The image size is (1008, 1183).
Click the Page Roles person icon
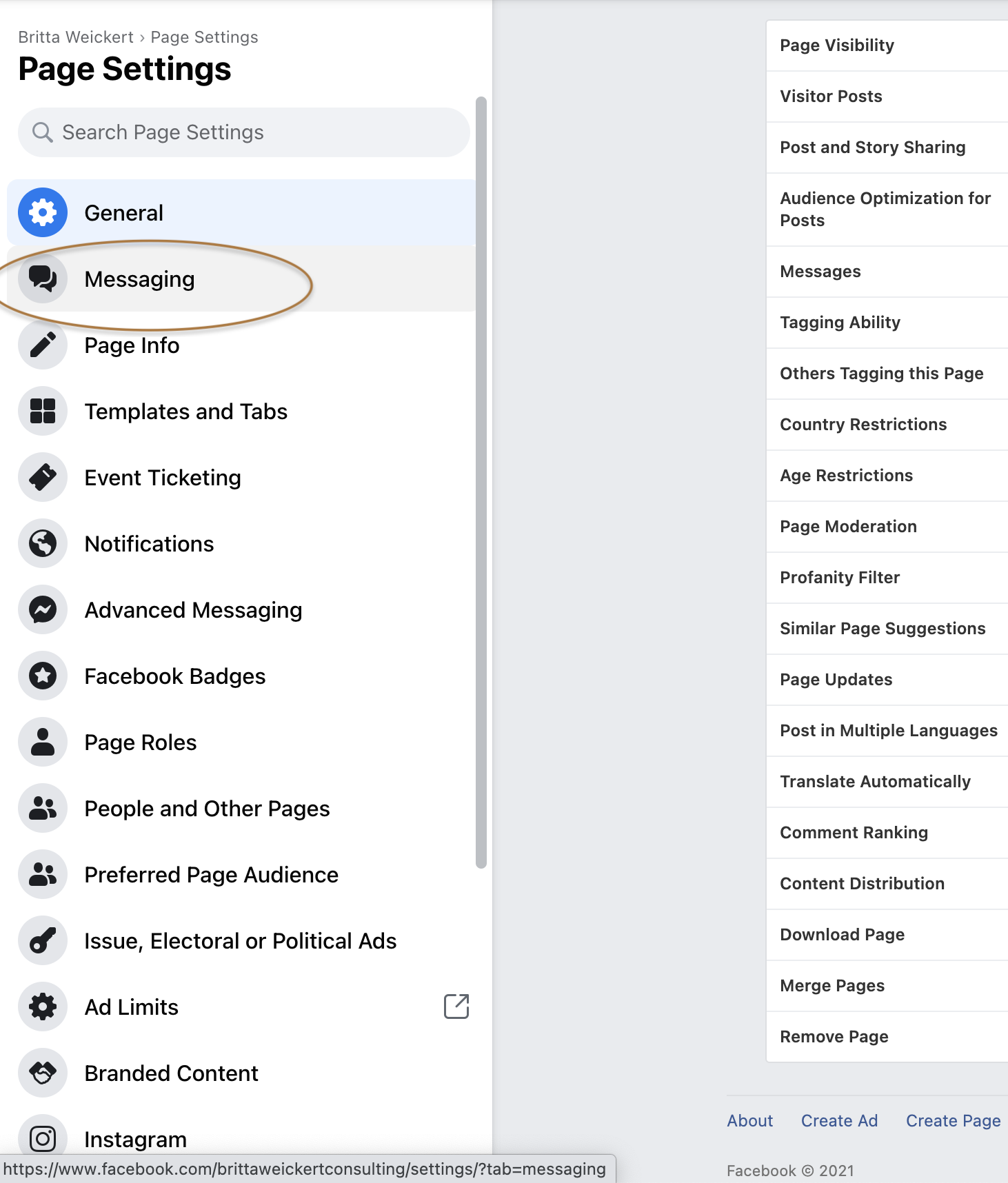point(43,742)
